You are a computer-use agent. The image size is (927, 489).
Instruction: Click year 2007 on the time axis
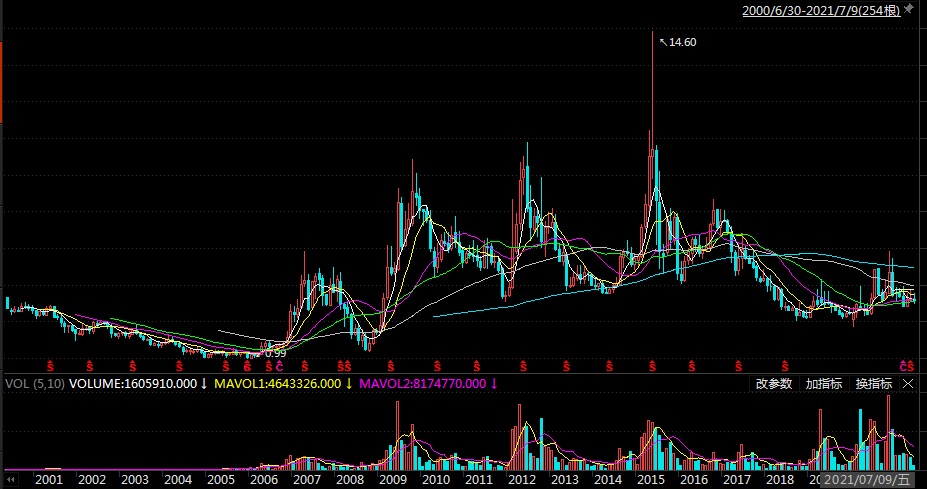(307, 480)
